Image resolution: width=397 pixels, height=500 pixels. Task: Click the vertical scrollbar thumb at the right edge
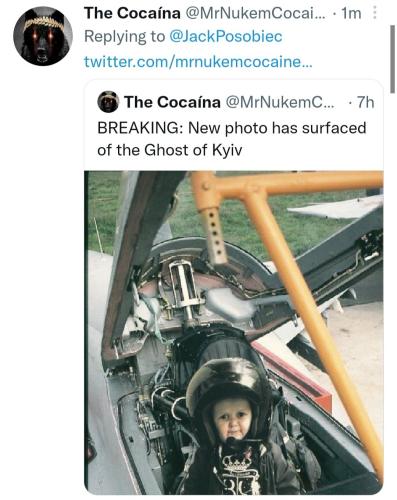point(393,59)
